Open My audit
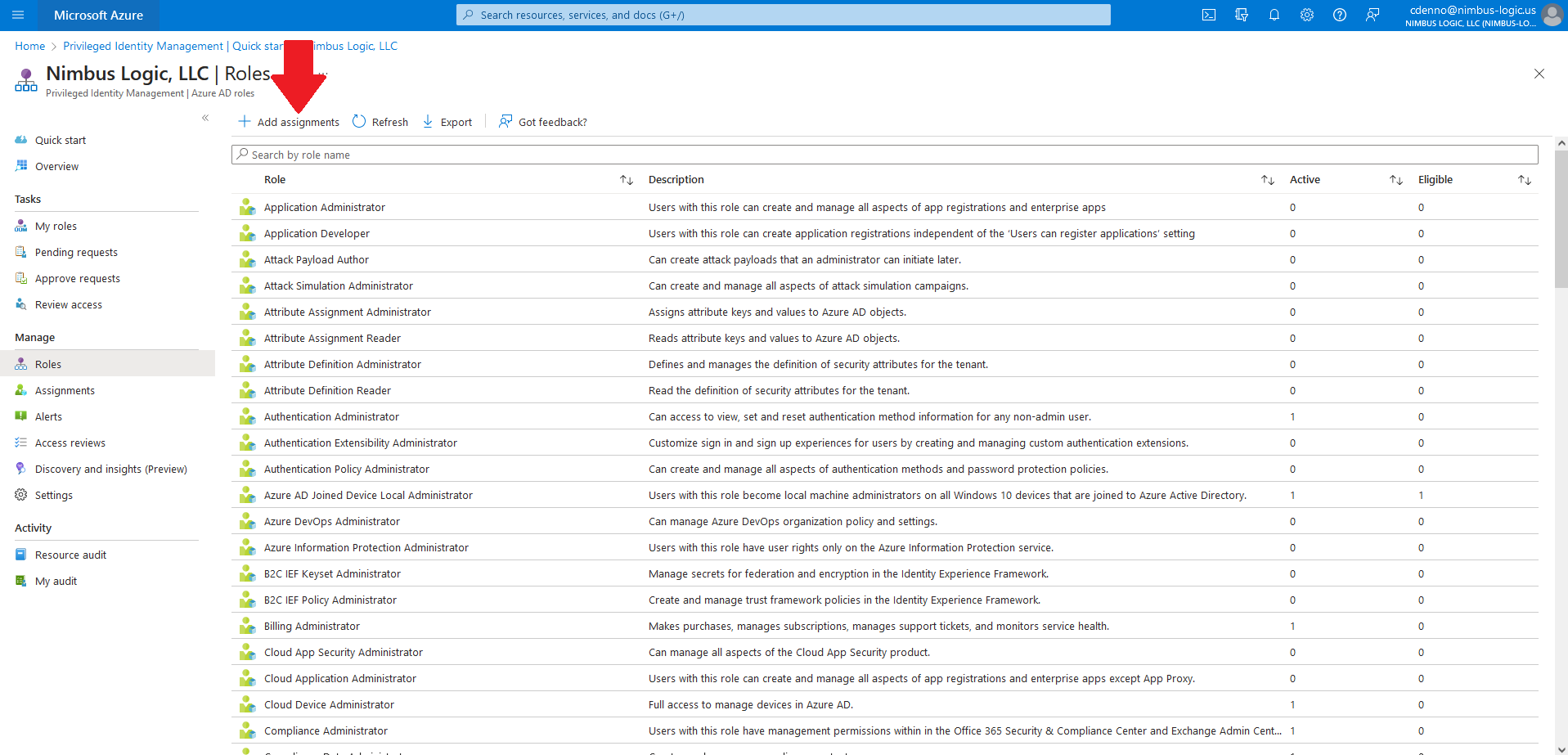The width and height of the screenshot is (1568, 755). coord(56,582)
